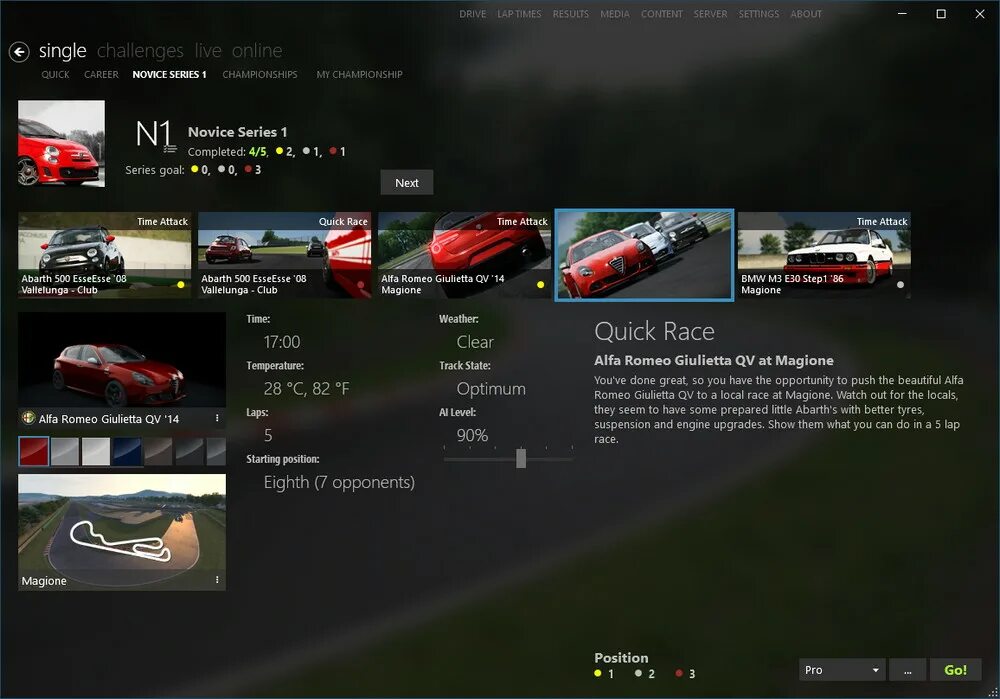Open the CONTENT menu
Viewport: 1000px width, 699px height.
pos(662,14)
